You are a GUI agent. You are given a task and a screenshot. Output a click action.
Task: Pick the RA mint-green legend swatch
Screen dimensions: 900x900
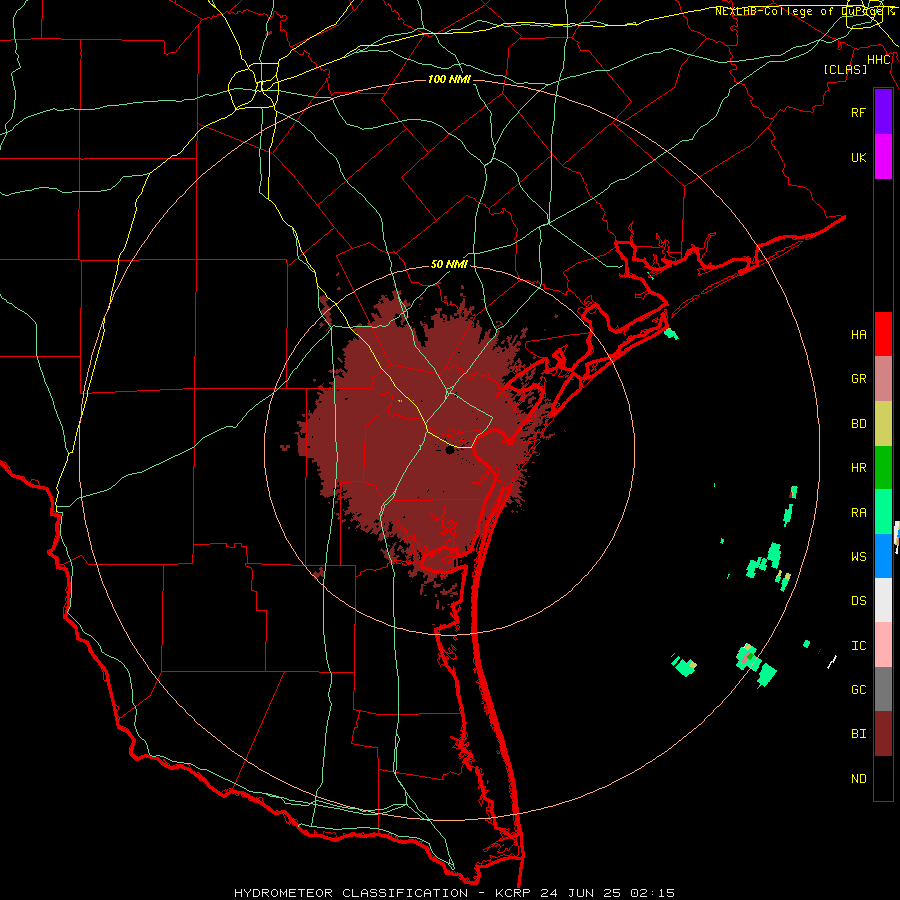[x=883, y=512]
